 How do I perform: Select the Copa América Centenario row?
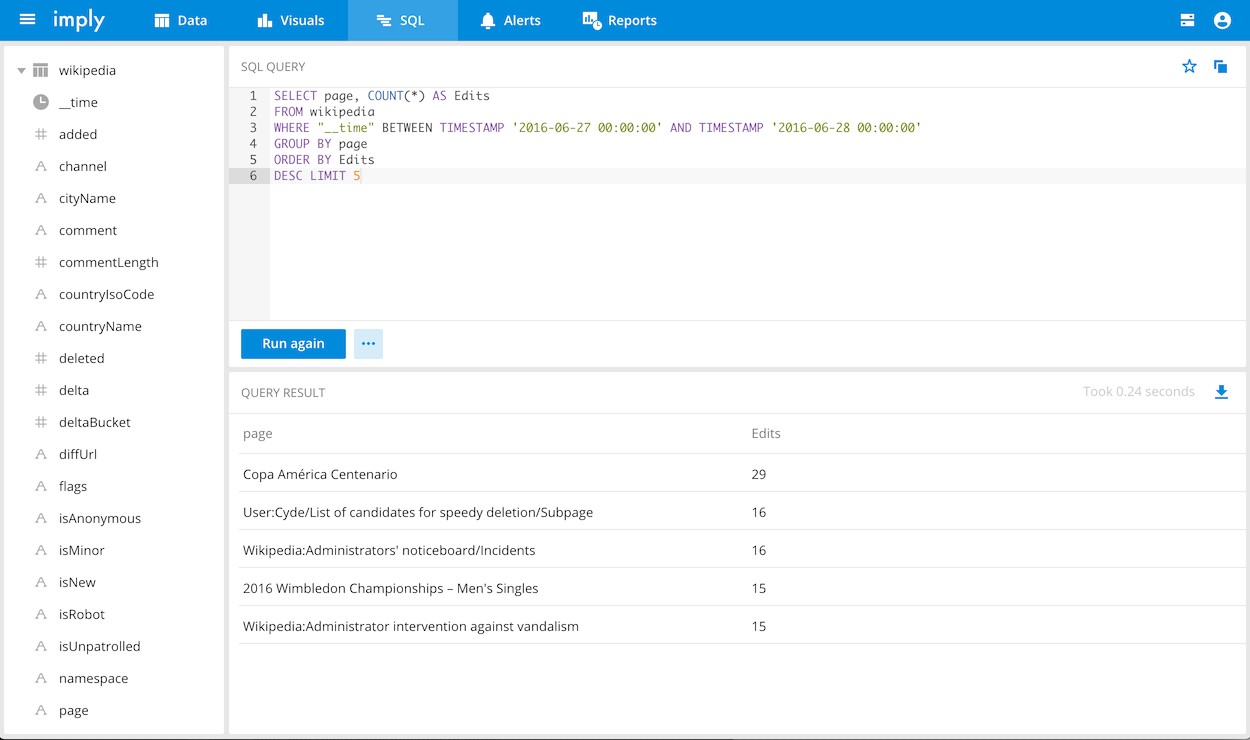click(x=740, y=474)
